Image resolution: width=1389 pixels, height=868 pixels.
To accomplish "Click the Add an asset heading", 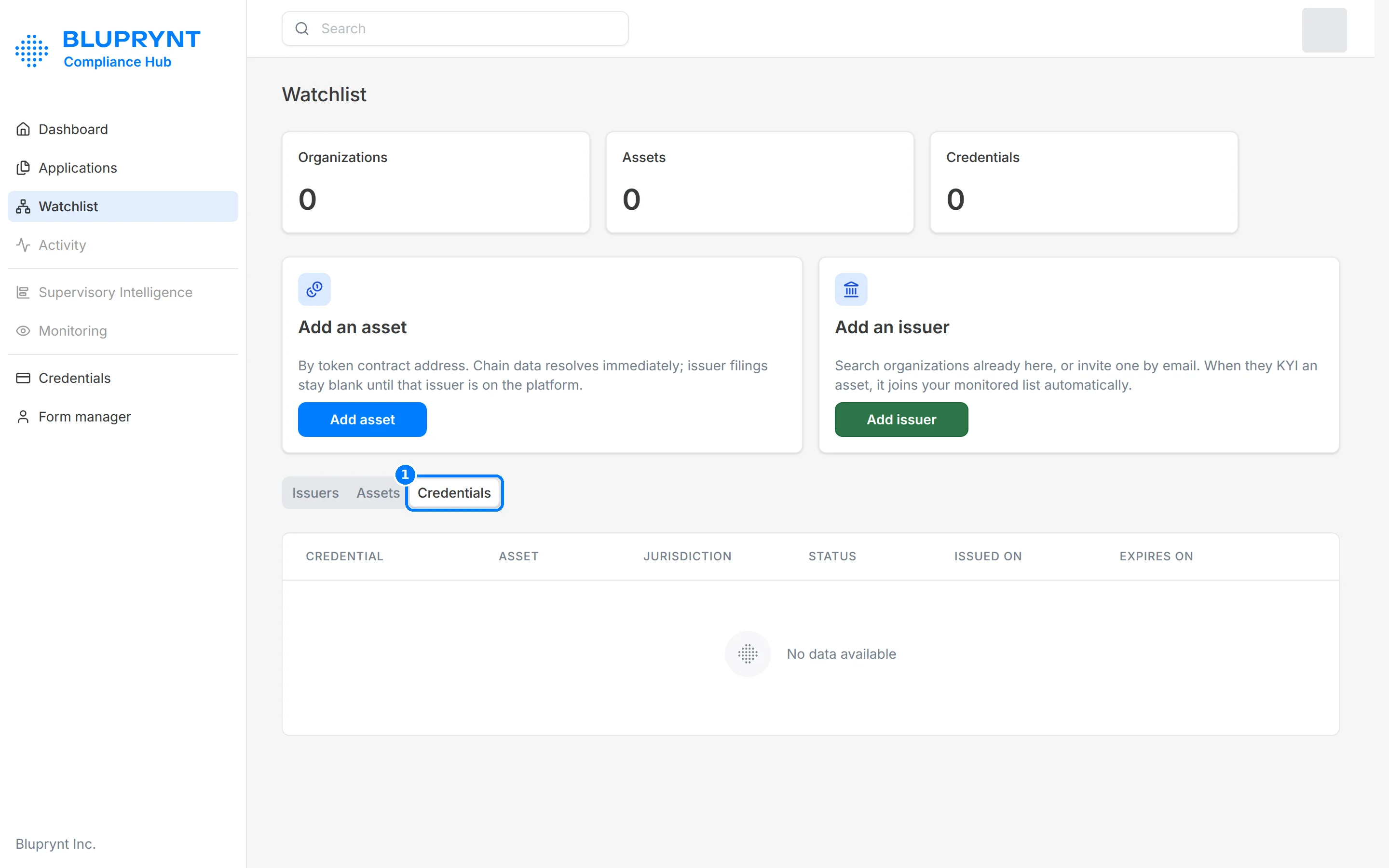I will pos(352,326).
